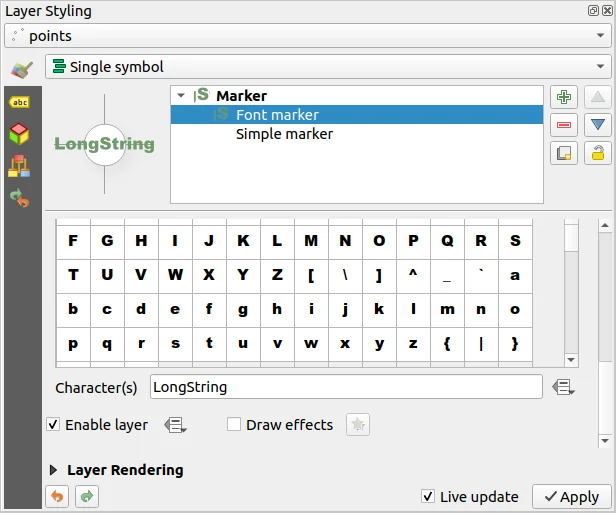The image size is (616, 513).
Task: Open the Labels tab icon
Action: (19, 102)
